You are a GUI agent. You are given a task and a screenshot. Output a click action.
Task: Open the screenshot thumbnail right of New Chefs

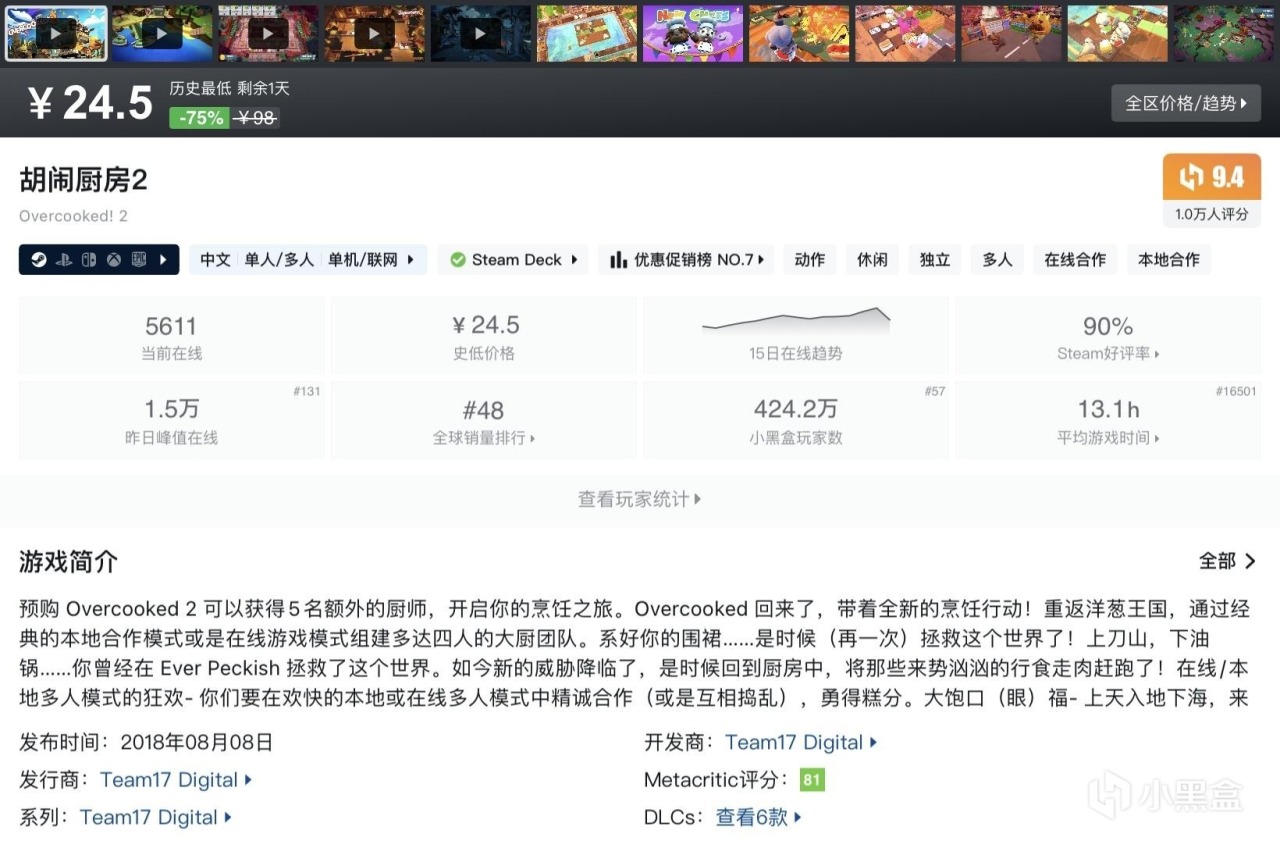799,34
